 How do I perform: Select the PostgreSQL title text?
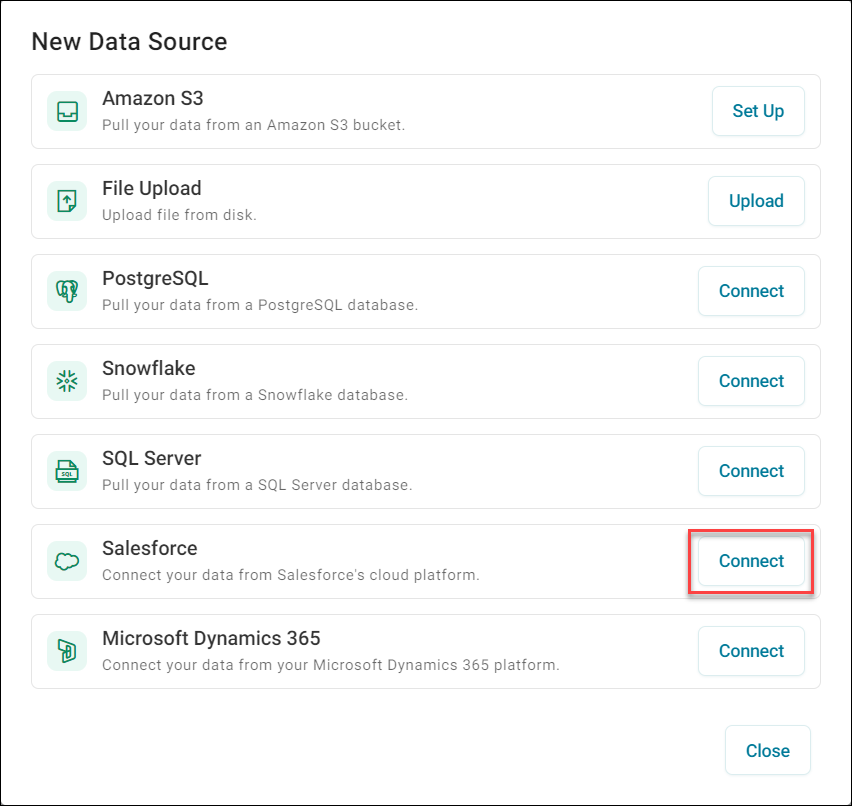[155, 278]
